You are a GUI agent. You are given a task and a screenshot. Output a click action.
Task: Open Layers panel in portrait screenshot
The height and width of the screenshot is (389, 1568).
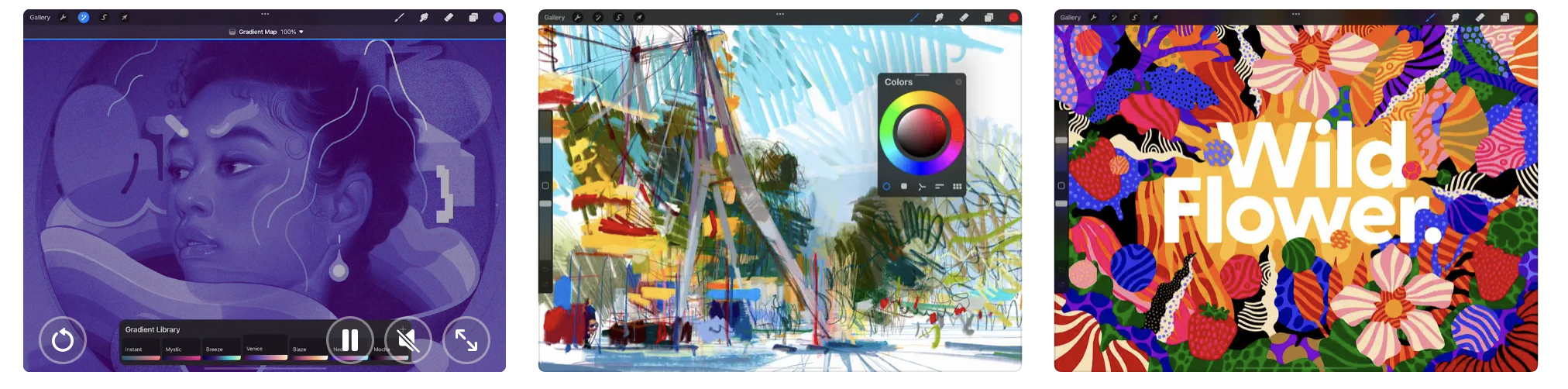point(473,17)
